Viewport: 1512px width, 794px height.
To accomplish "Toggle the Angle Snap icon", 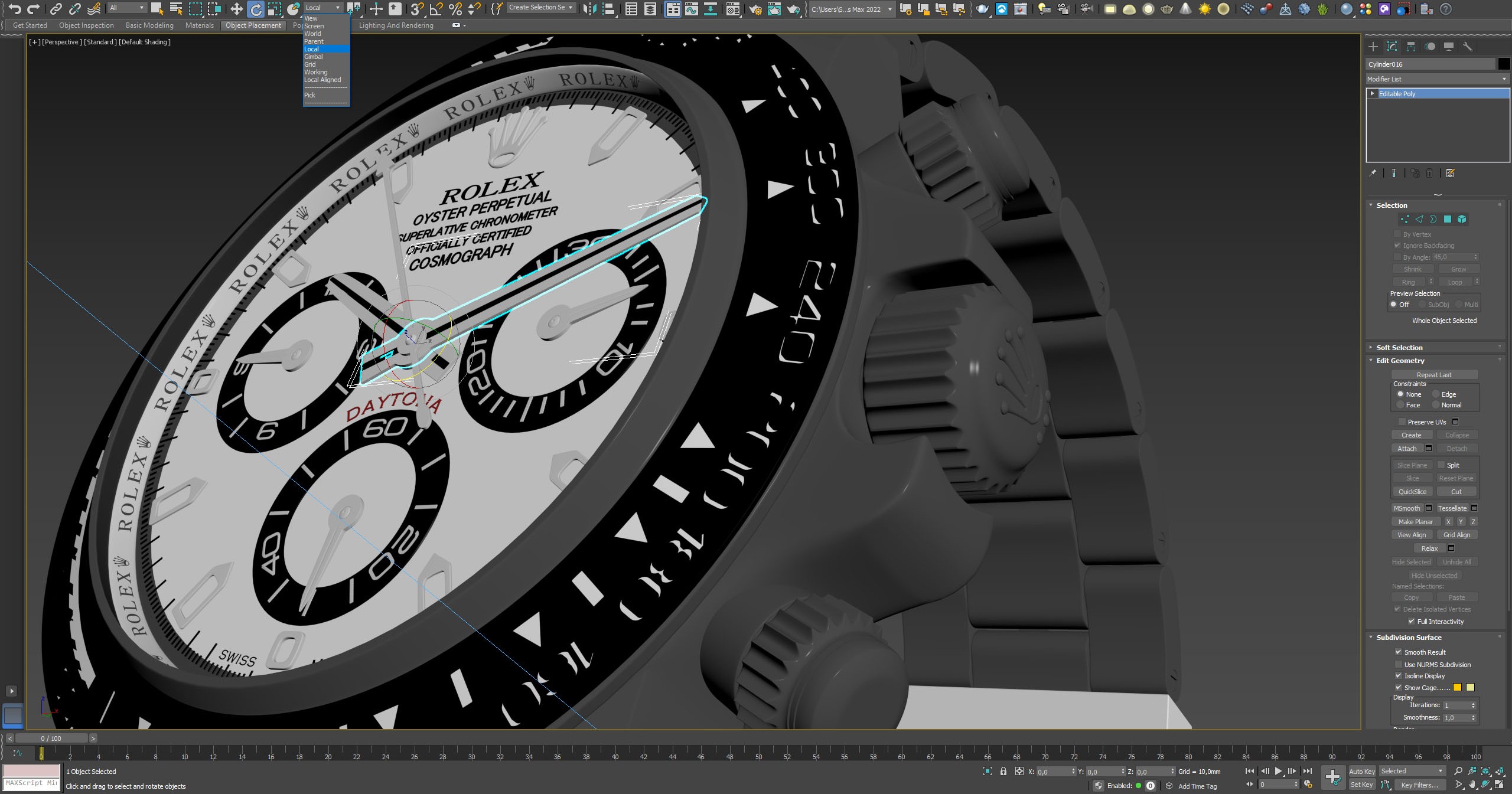I will 436,9.
